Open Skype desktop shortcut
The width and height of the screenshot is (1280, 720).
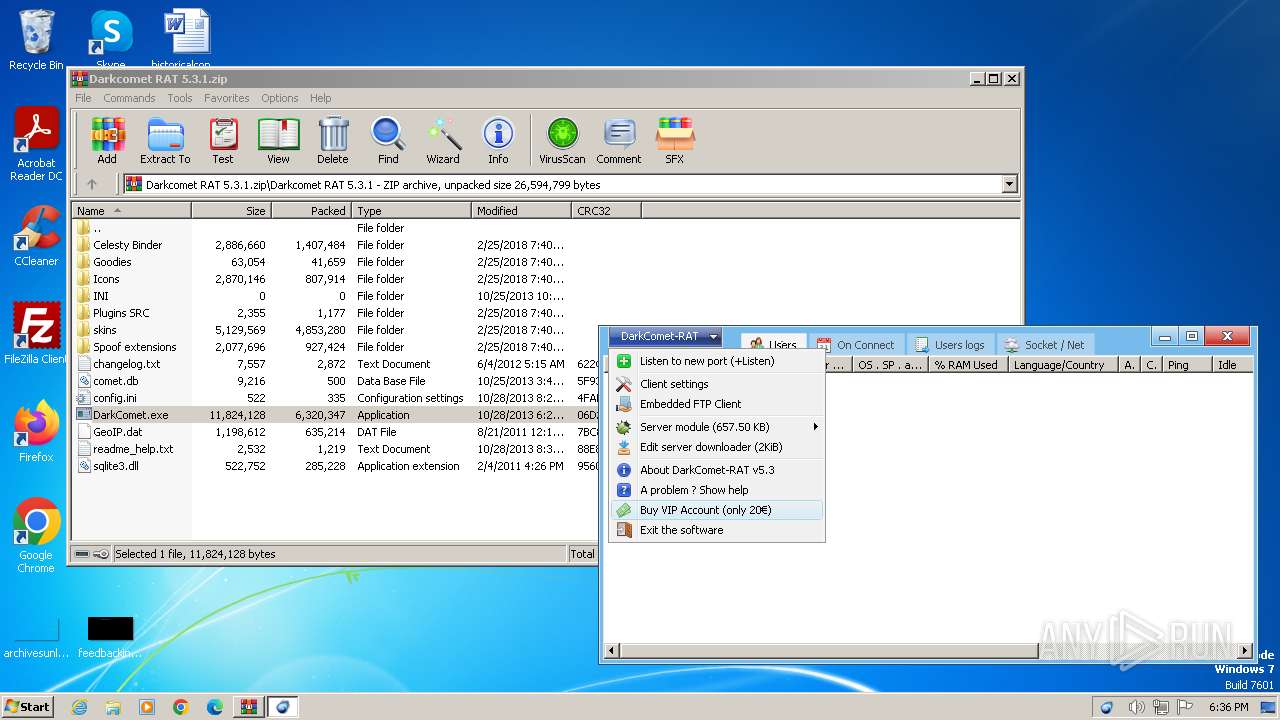pyautogui.click(x=110, y=40)
